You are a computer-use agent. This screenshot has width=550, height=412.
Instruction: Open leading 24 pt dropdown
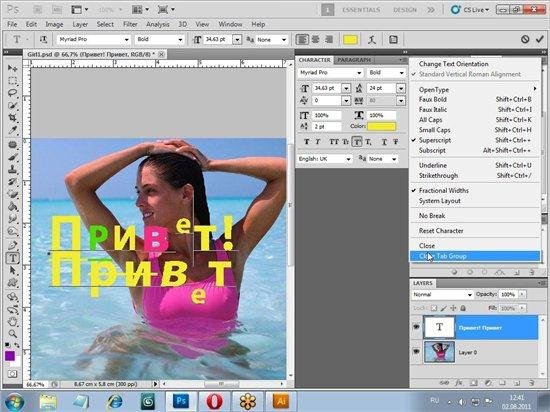click(401, 88)
